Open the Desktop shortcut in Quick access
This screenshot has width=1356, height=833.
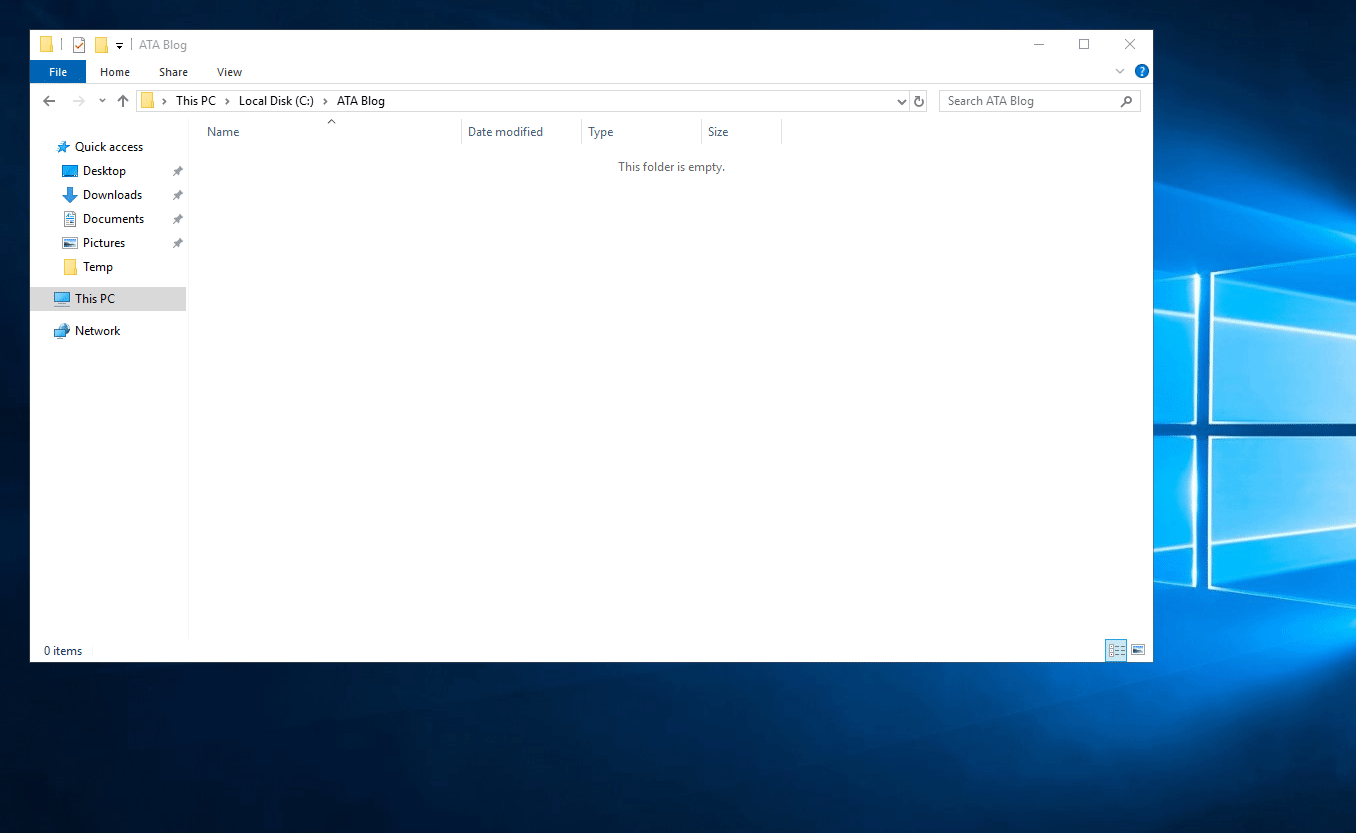pos(104,170)
